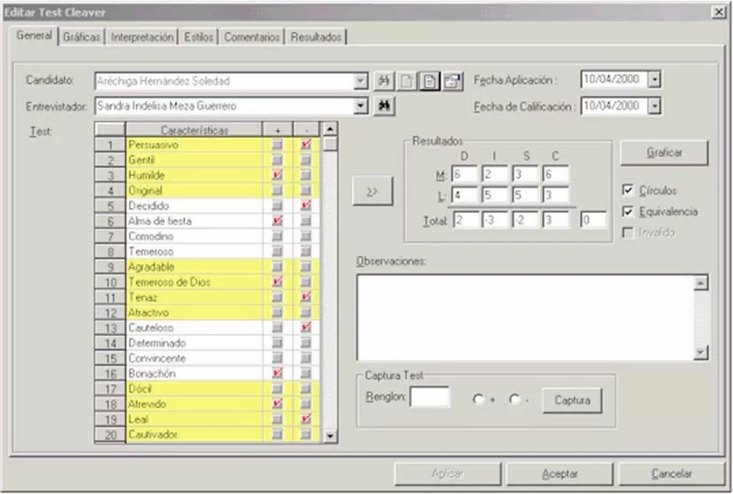This screenshot has height=494, width=733.
Task: Click the L row I value field
Action: (x=495, y=195)
